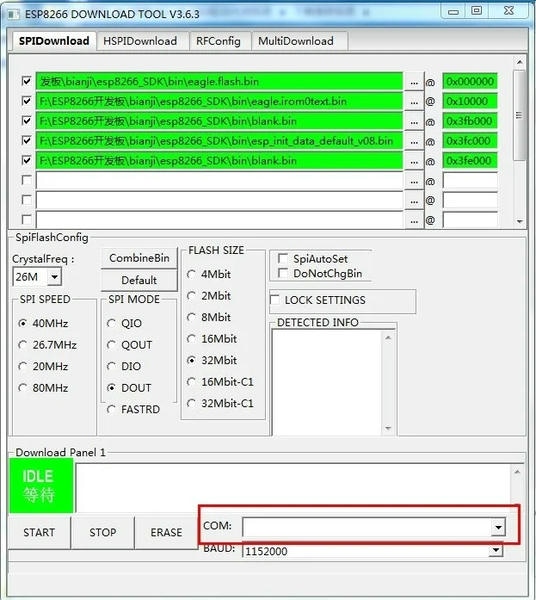Set flash size to 32Mbit
The height and width of the screenshot is (600, 536).
pos(191,360)
